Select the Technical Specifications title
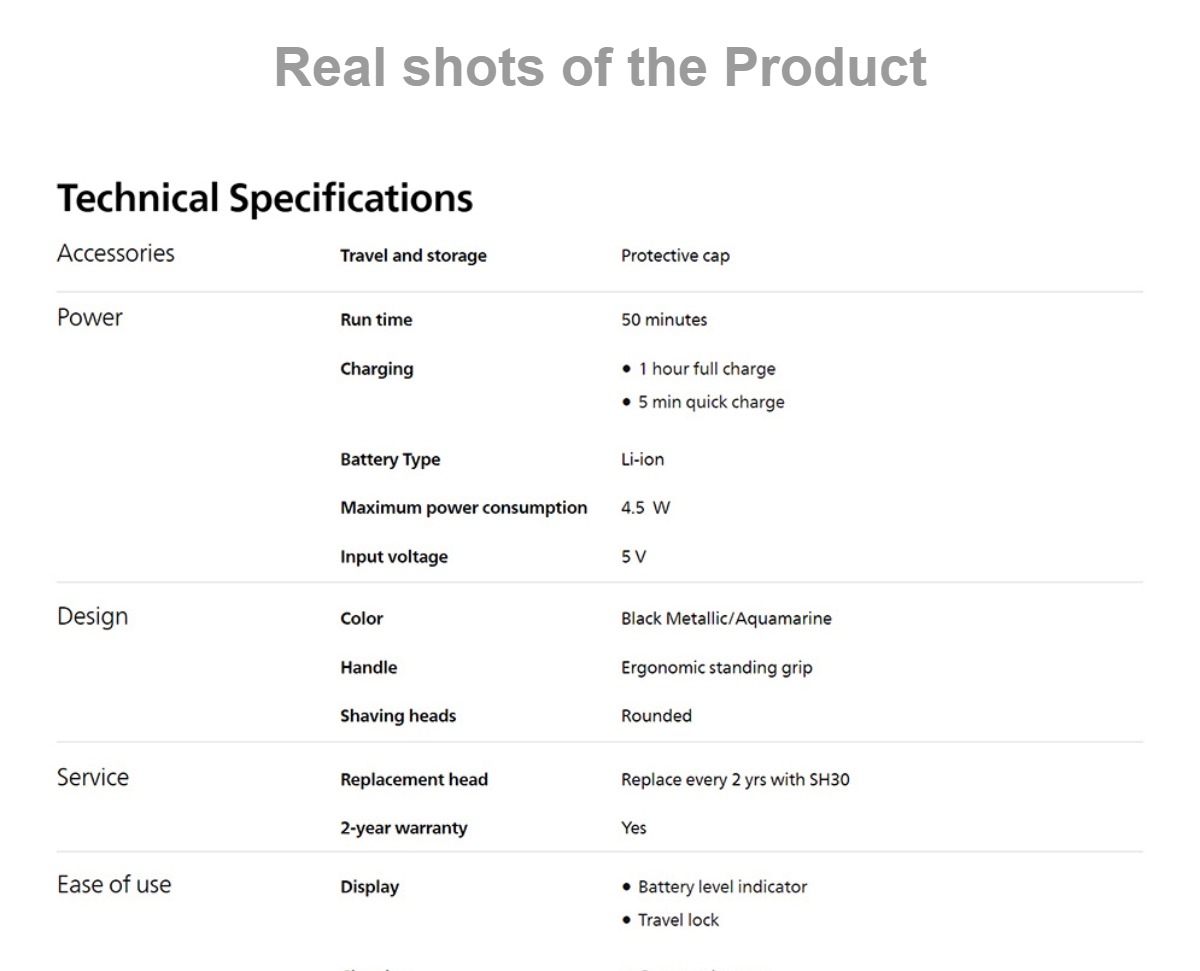This screenshot has width=1200, height=971. coord(265,198)
